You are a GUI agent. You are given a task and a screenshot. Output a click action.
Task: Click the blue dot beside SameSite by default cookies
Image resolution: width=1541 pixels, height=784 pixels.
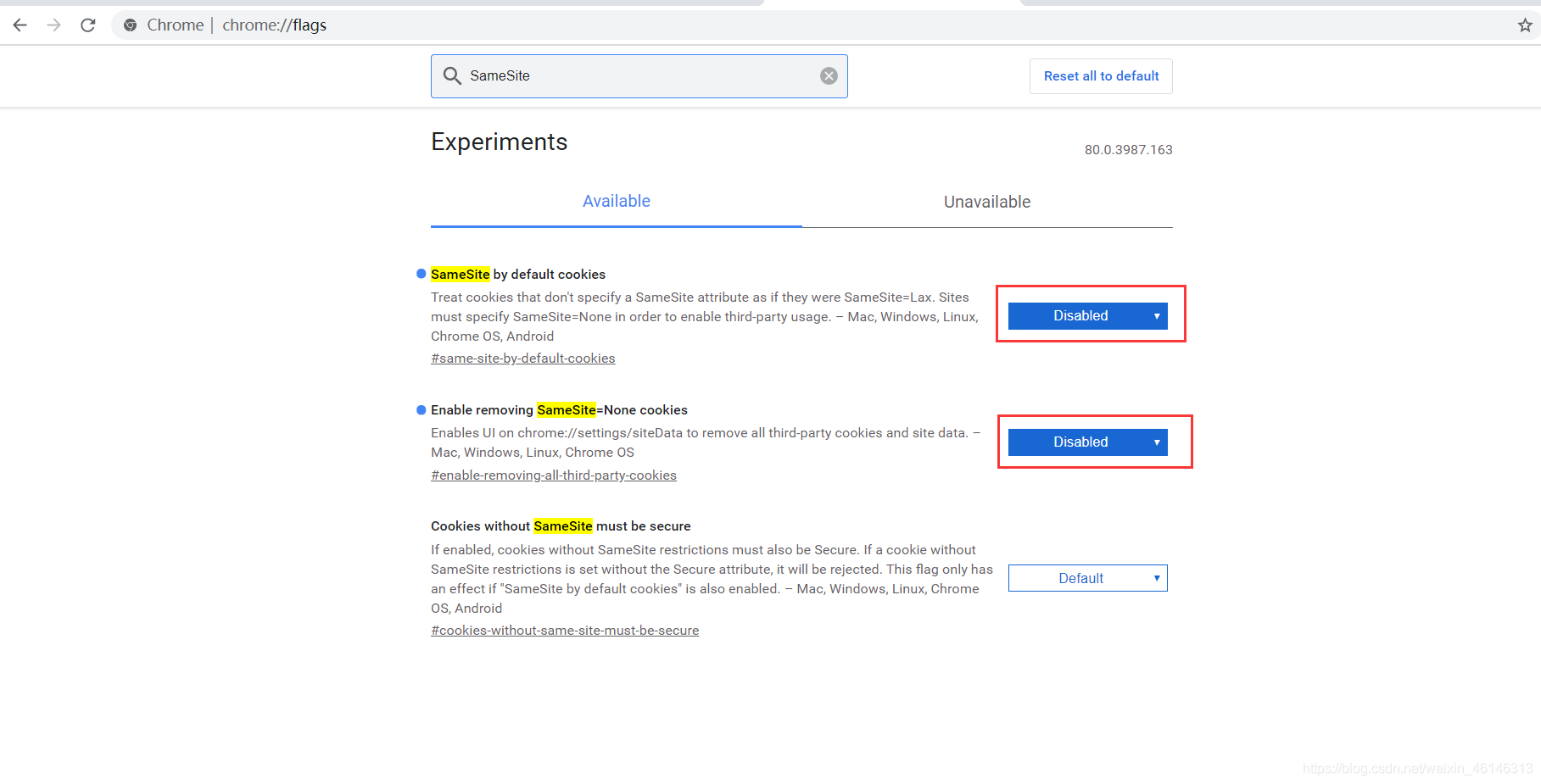[421, 273]
